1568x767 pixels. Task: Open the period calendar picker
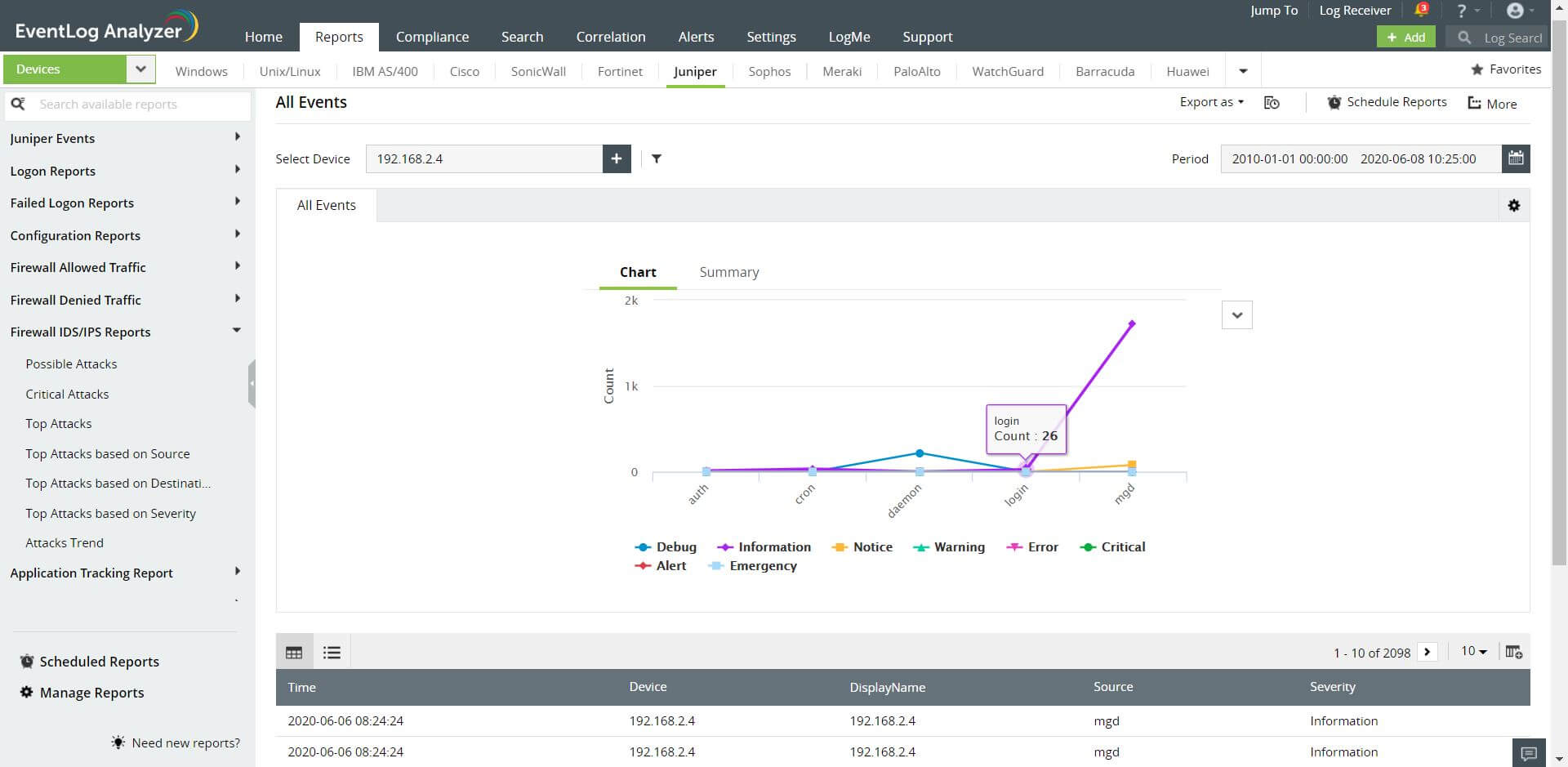pos(1516,158)
